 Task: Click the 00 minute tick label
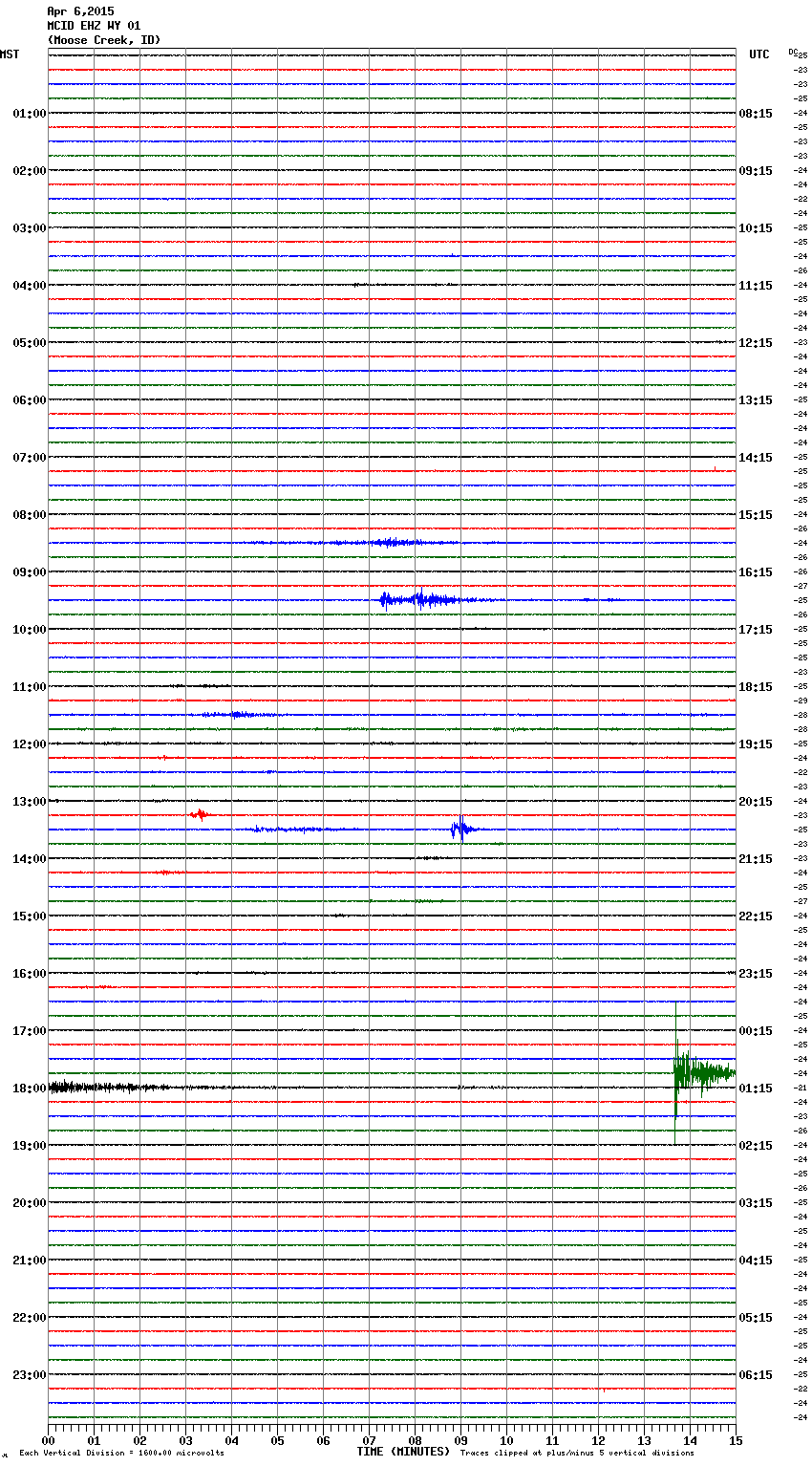(49, 1440)
